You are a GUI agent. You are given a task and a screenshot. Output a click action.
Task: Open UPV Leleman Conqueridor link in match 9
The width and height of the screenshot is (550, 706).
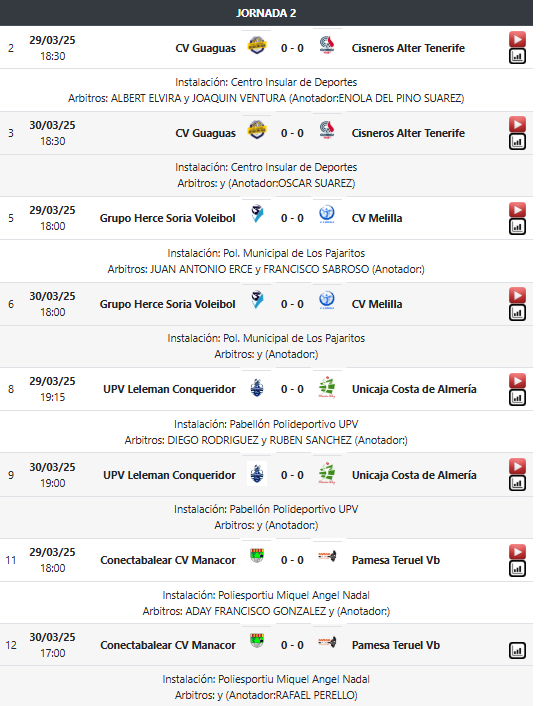tap(169, 475)
